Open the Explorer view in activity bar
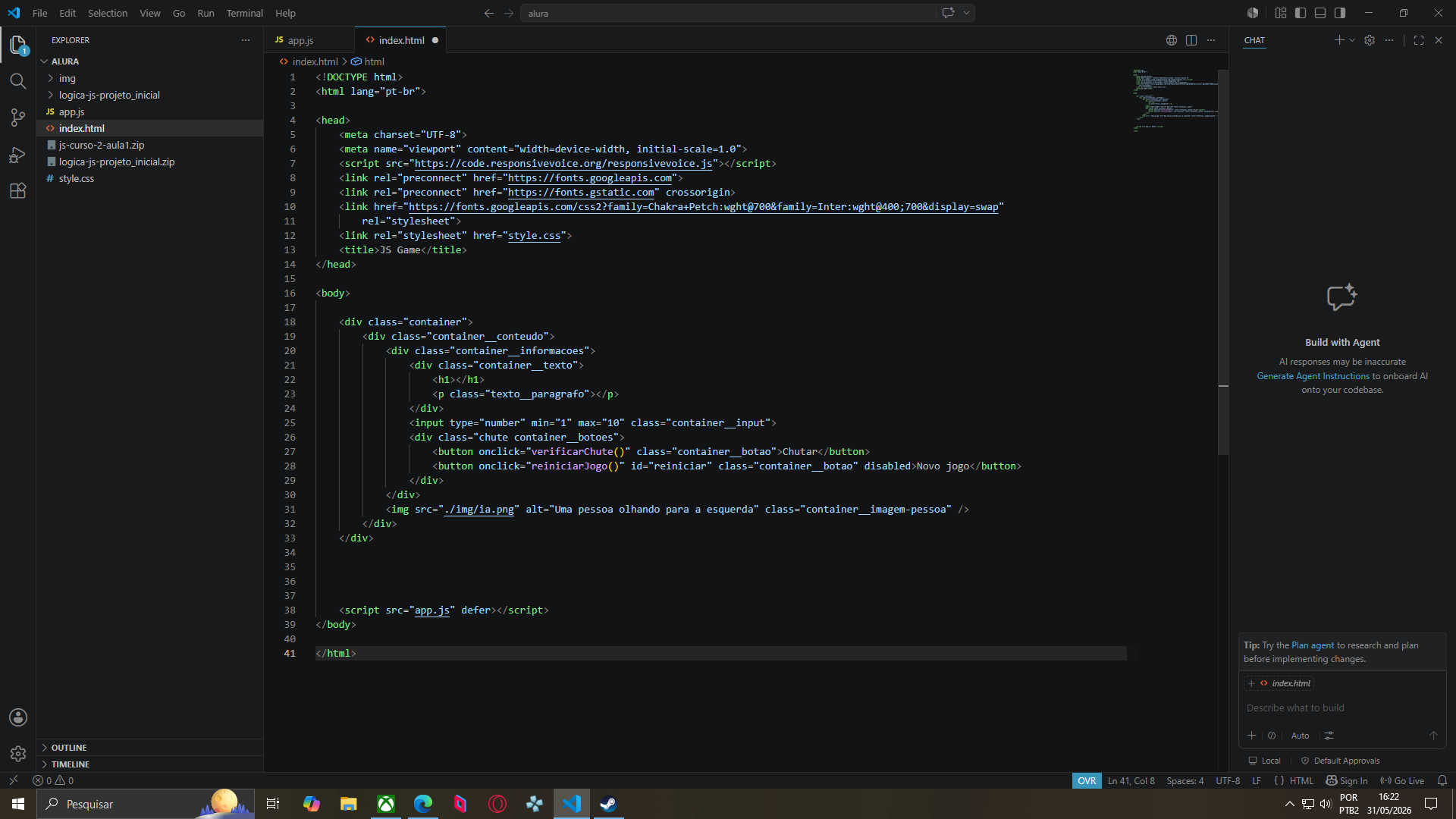 coord(18,45)
